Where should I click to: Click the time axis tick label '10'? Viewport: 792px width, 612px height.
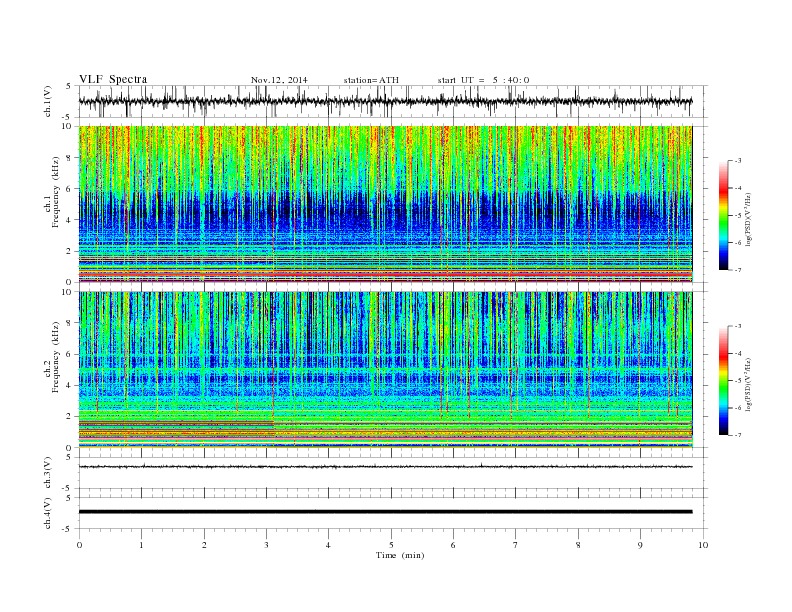pyautogui.click(x=703, y=545)
